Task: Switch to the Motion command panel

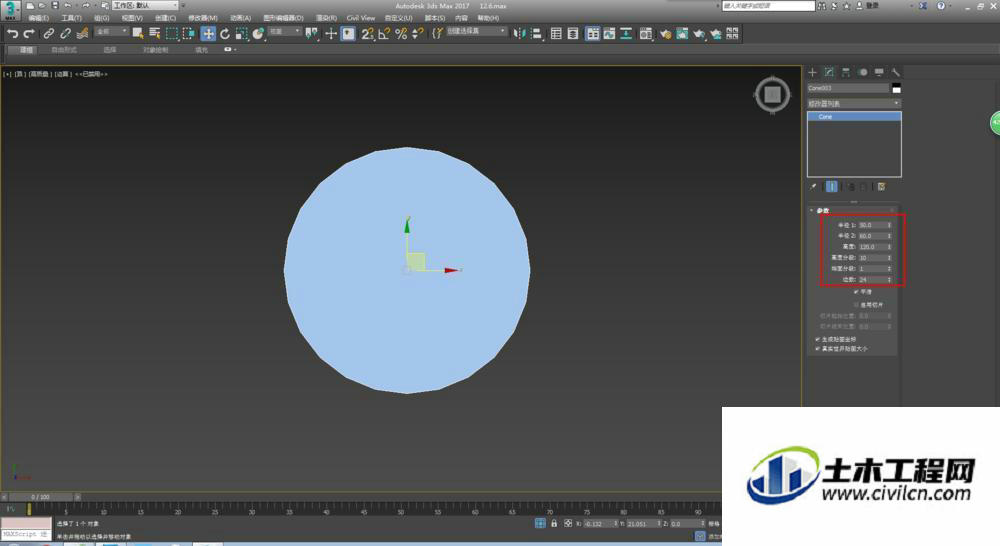Action: coord(863,72)
